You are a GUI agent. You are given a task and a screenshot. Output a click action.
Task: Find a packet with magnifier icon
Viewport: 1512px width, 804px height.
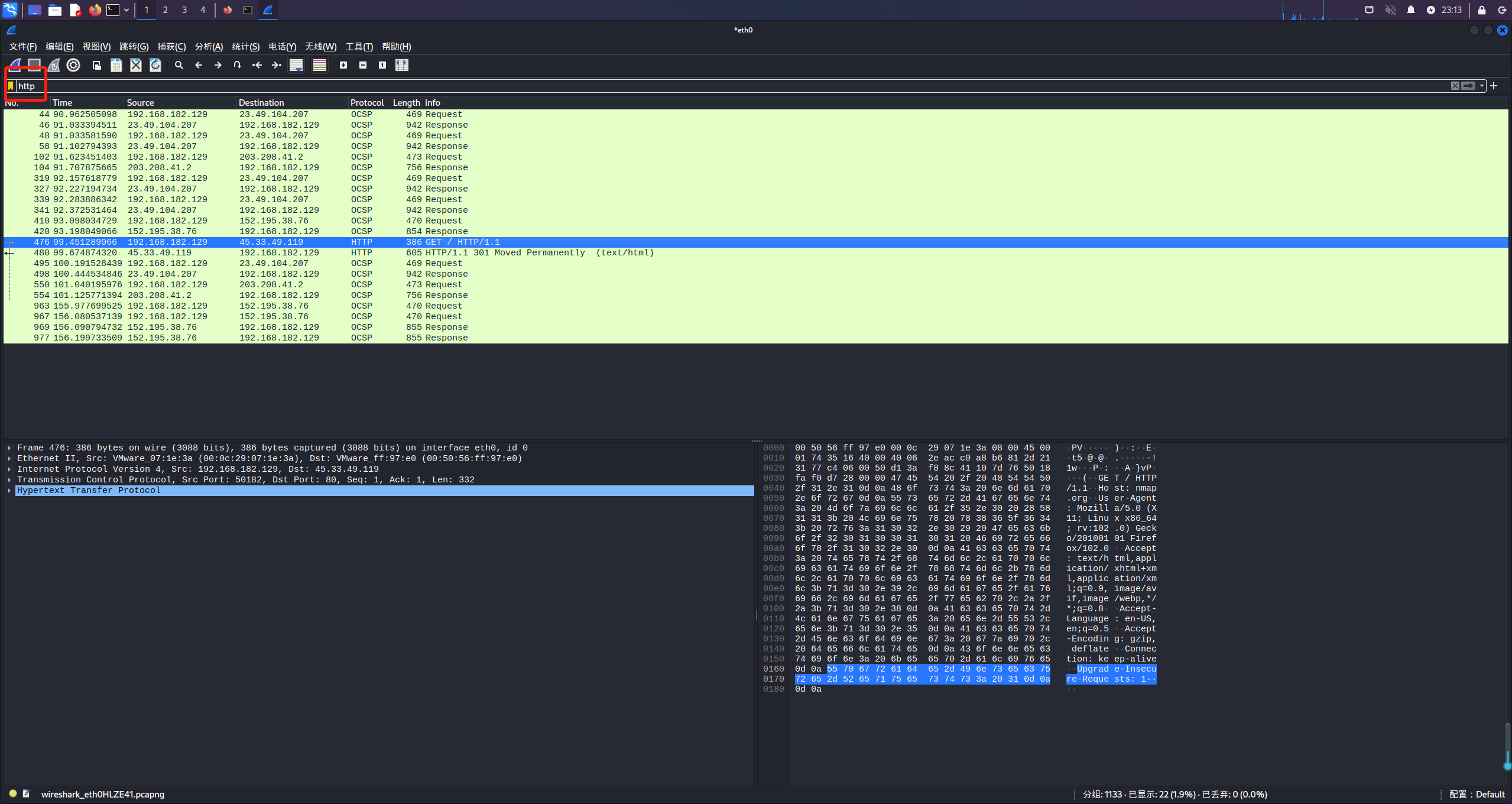click(x=179, y=65)
